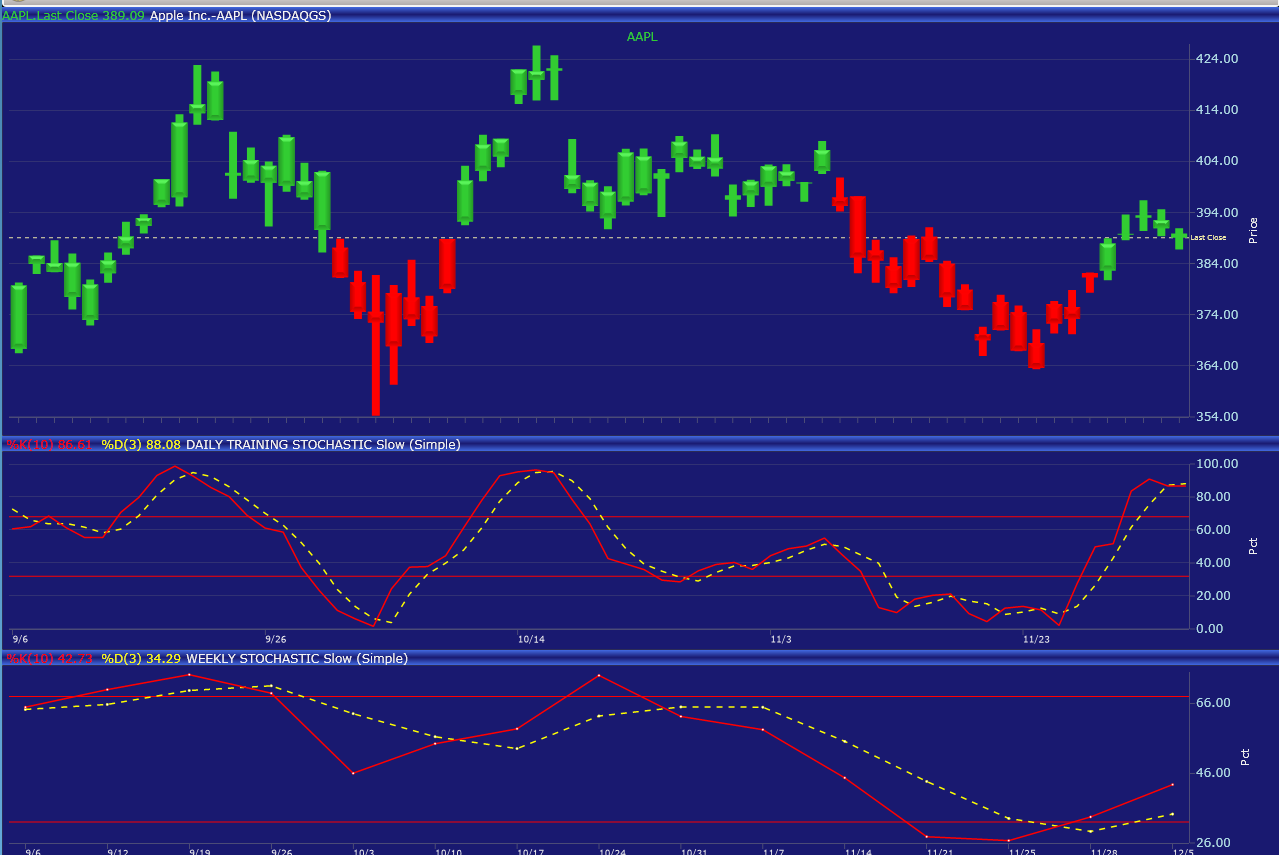This screenshot has width=1279, height=855.
Task: Click the daily '%K(10) 86.61' reading
Action: click(50, 444)
